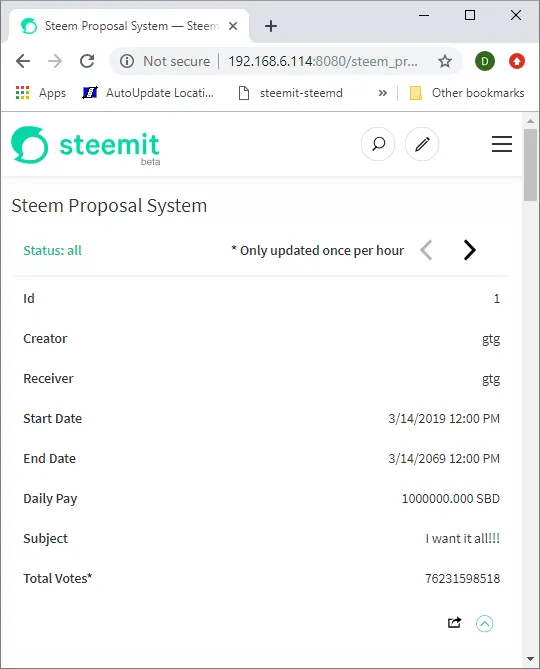Show hidden bookmarks with the double chevron

click(383, 93)
